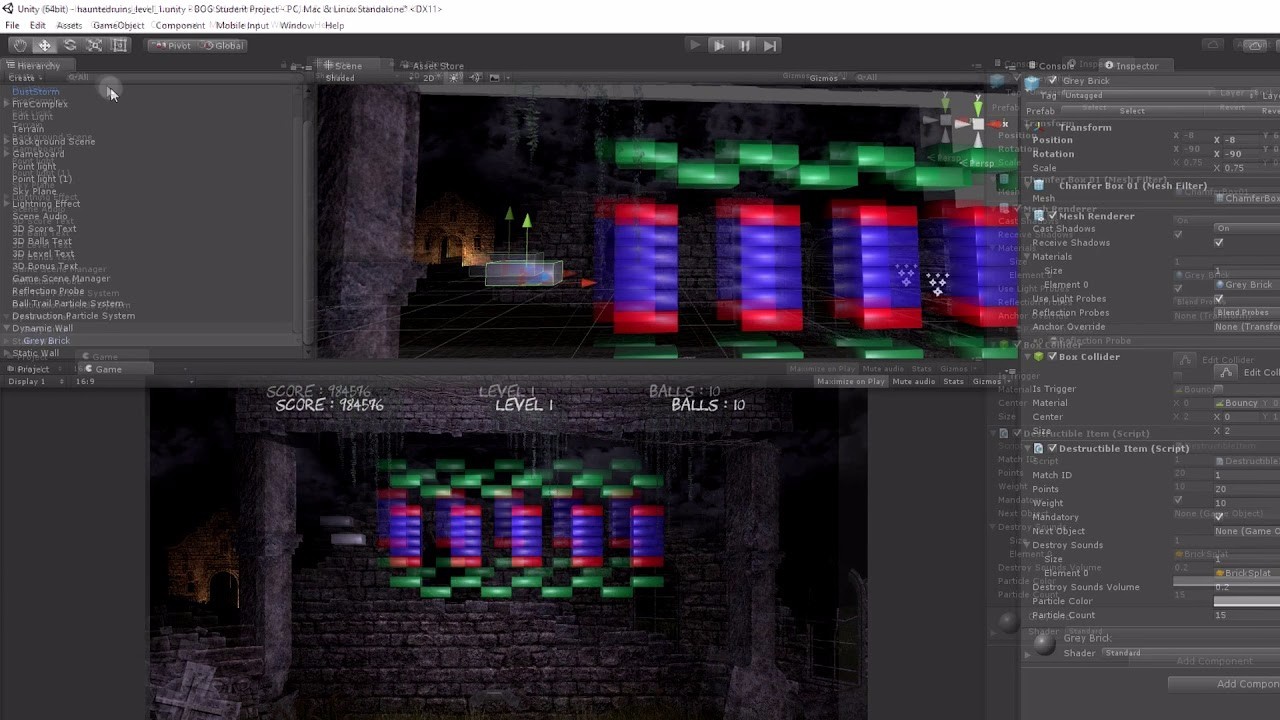Click the Pause button
The height and width of the screenshot is (720, 1280).
744,45
